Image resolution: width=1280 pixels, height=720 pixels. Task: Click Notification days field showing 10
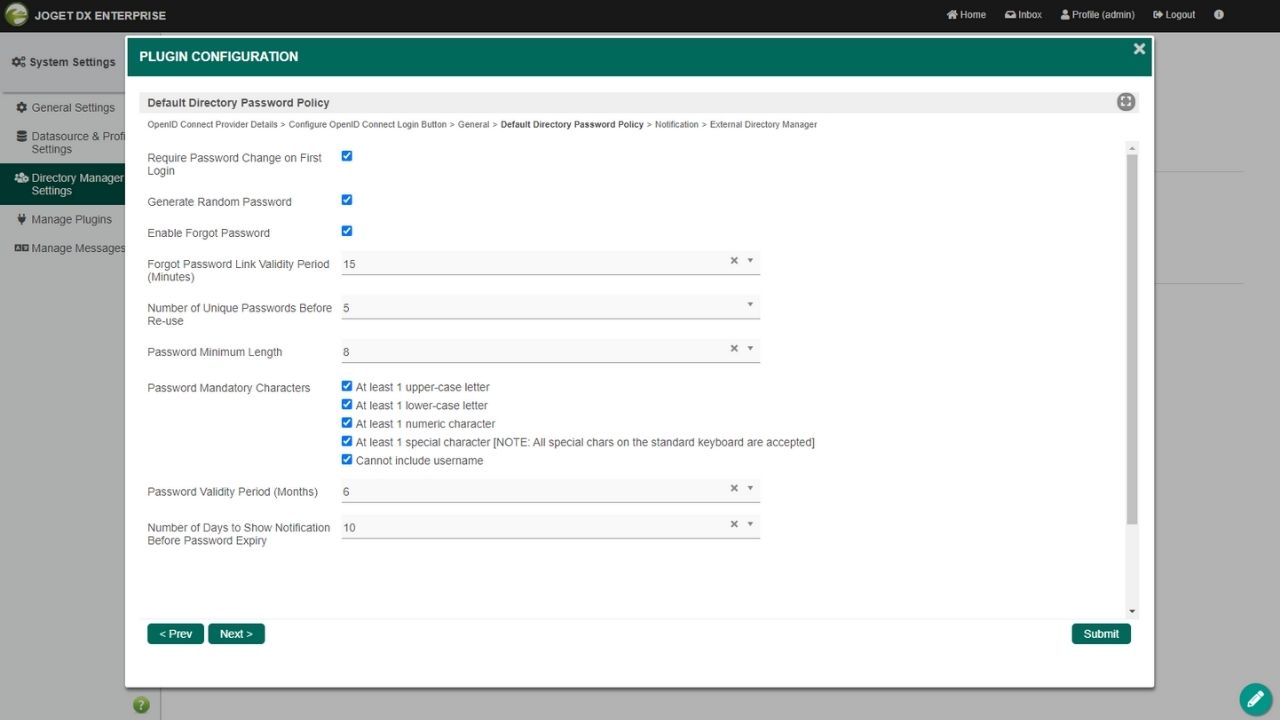pos(550,527)
